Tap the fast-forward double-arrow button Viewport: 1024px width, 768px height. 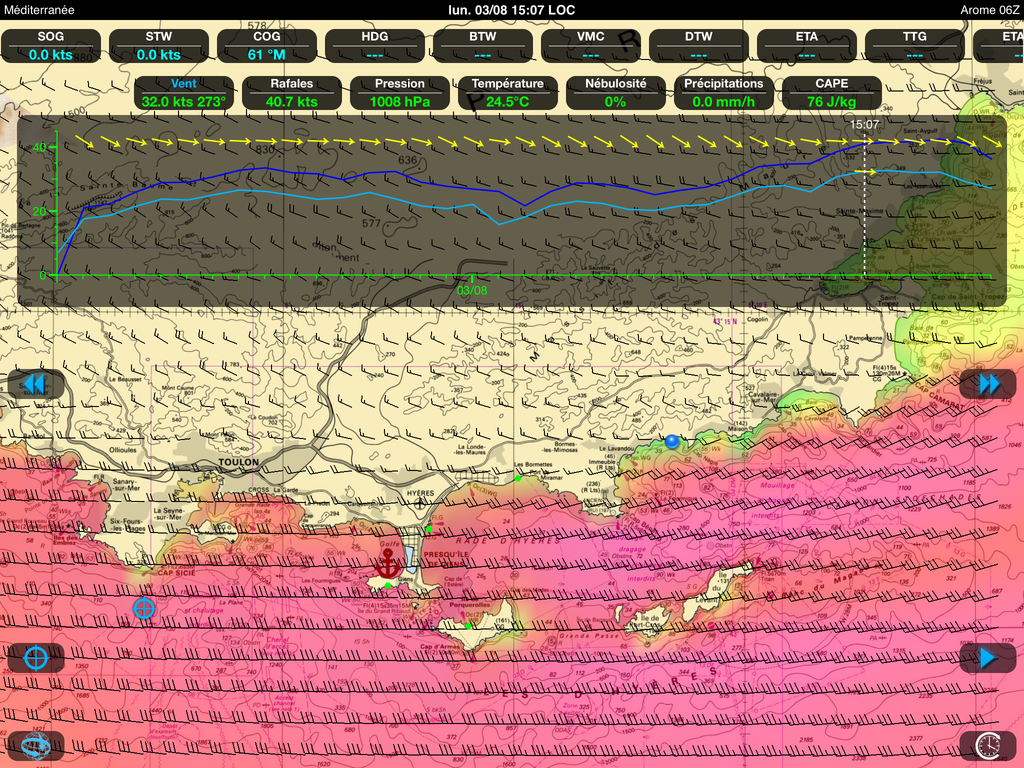(987, 384)
